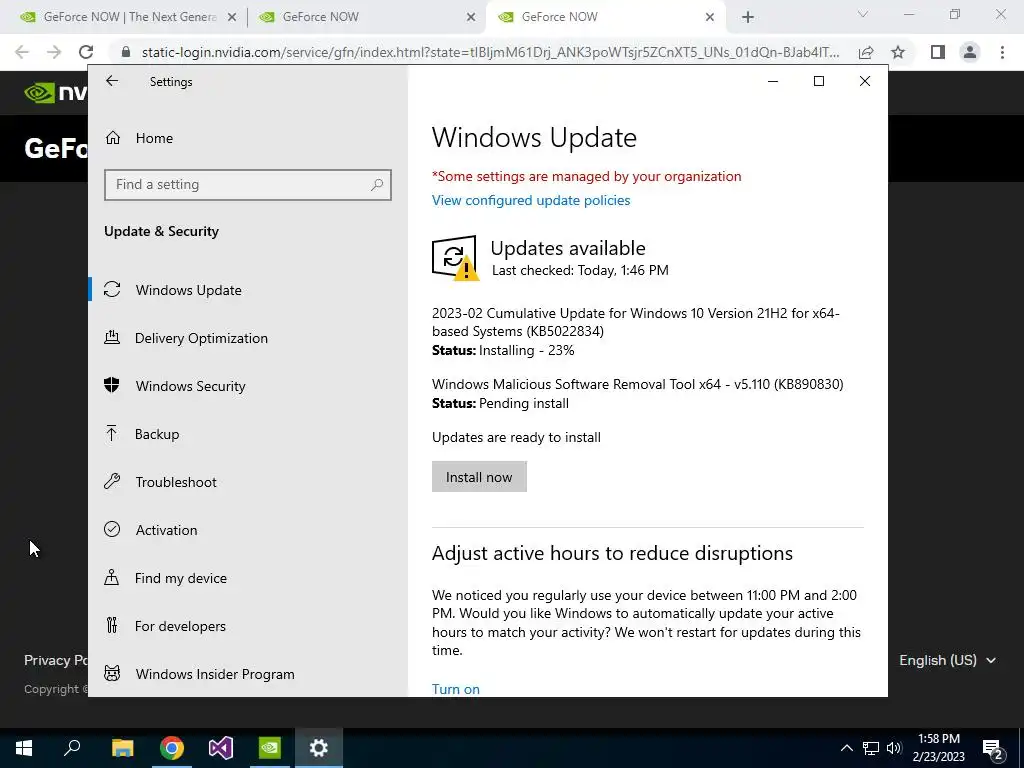Click the network tray icon
Screen dimensions: 1024x768
click(871, 748)
